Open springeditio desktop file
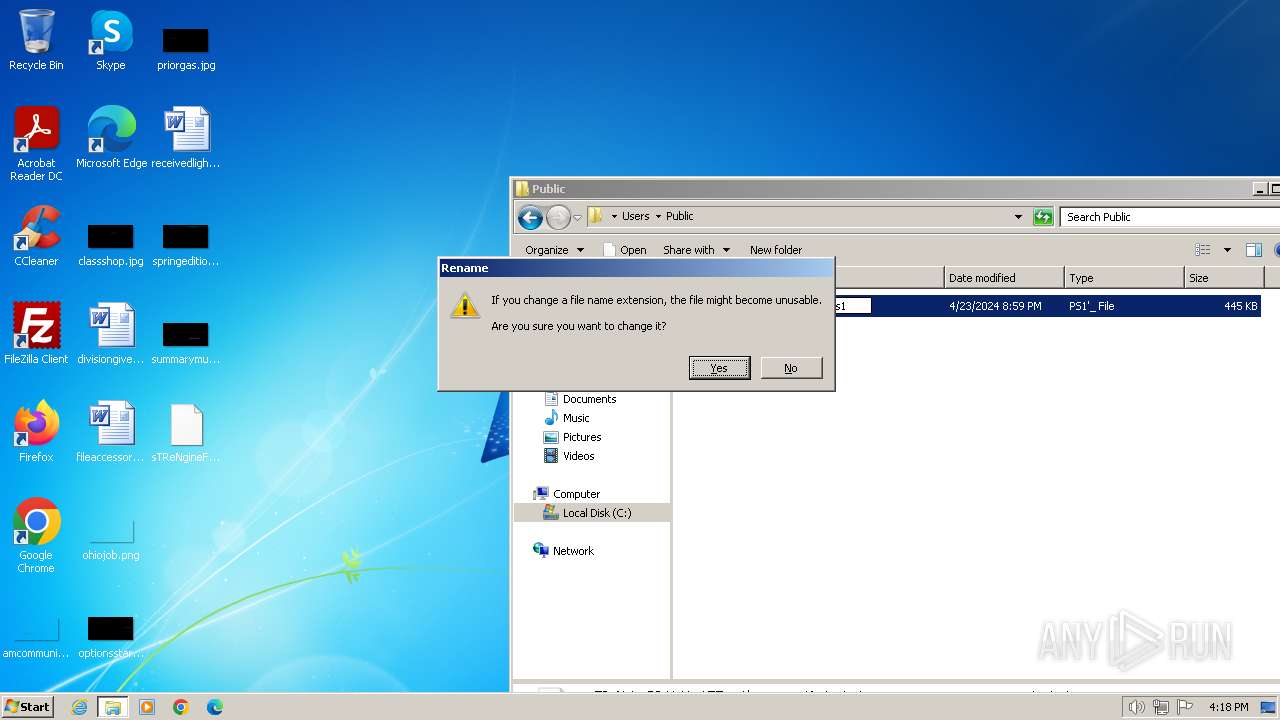Viewport: 1280px width, 720px height. pyautogui.click(x=186, y=244)
